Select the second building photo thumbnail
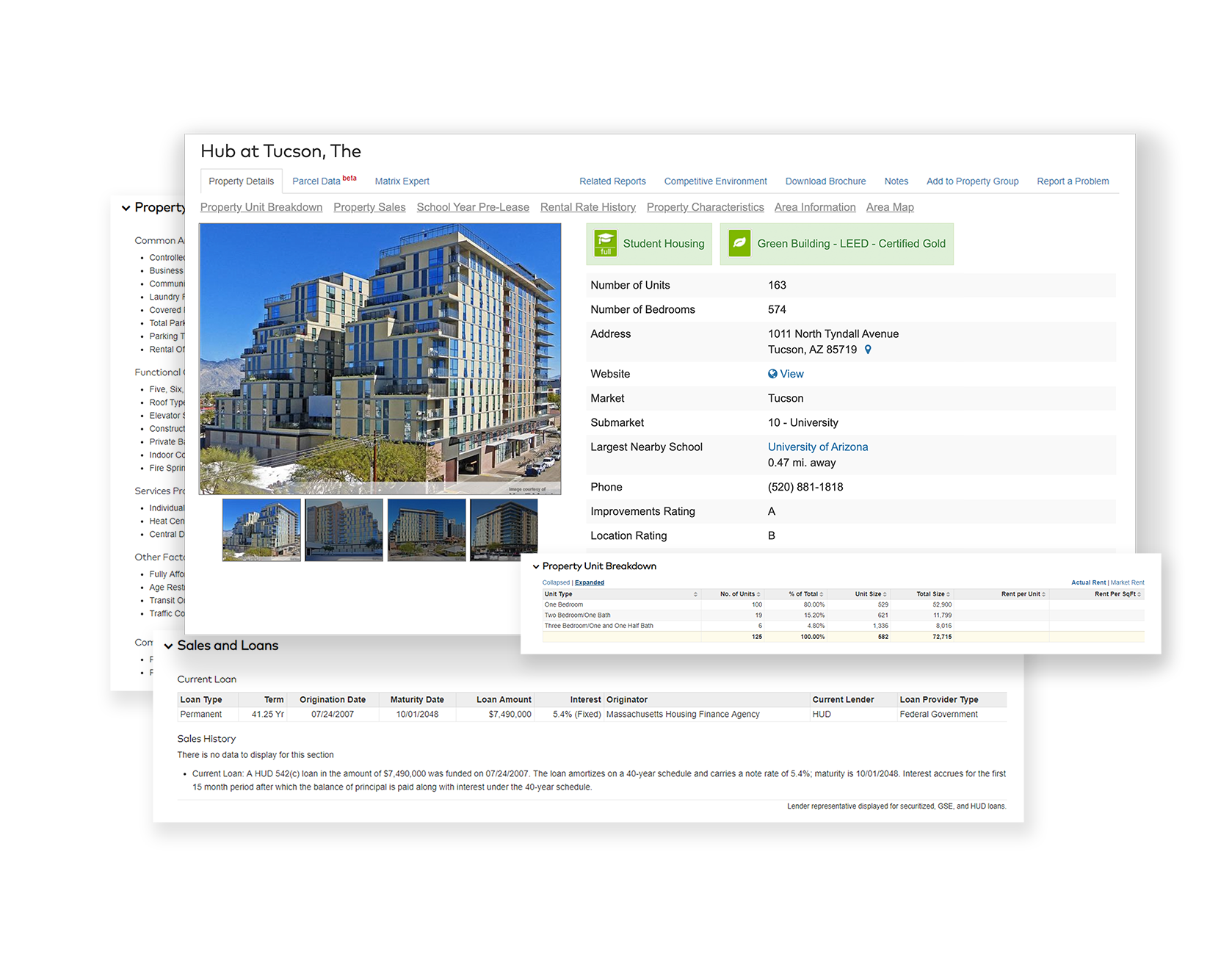Image resolution: width=1232 pixels, height=957 pixels. tap(344, 530)
